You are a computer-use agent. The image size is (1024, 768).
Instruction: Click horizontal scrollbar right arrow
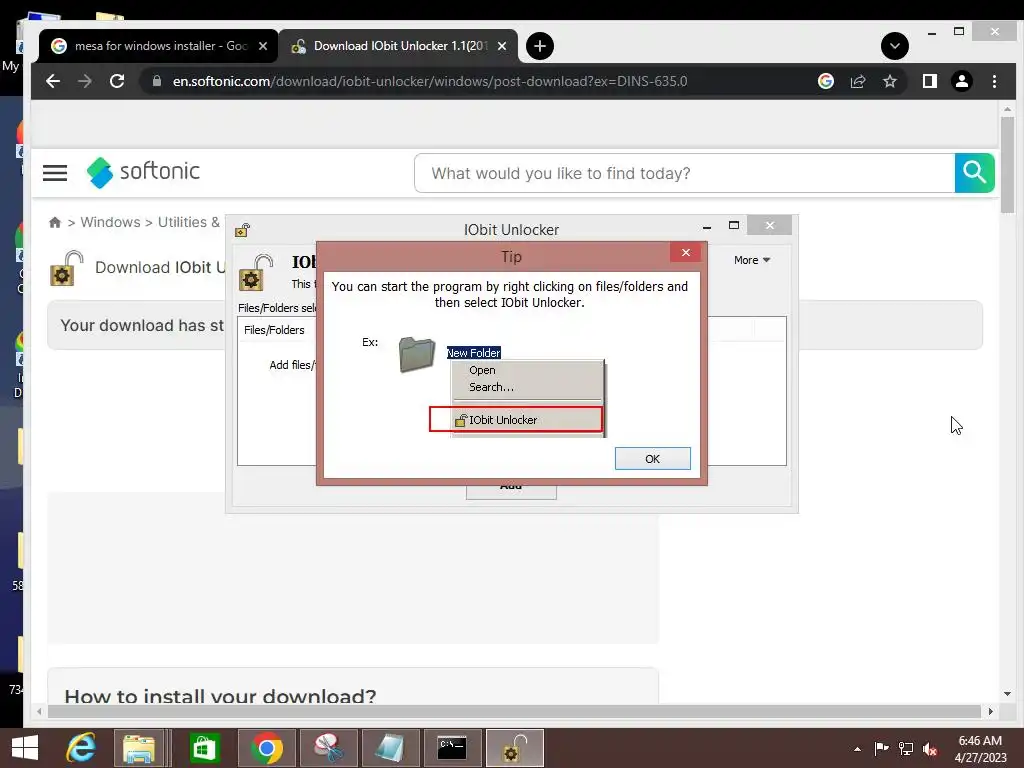point(991,711)
